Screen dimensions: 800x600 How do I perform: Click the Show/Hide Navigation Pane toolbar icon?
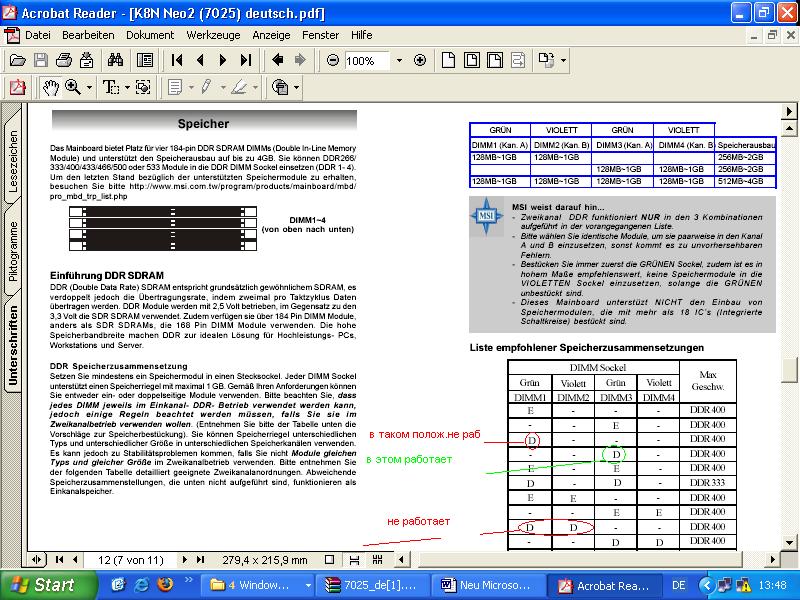(x=145, y=60)
